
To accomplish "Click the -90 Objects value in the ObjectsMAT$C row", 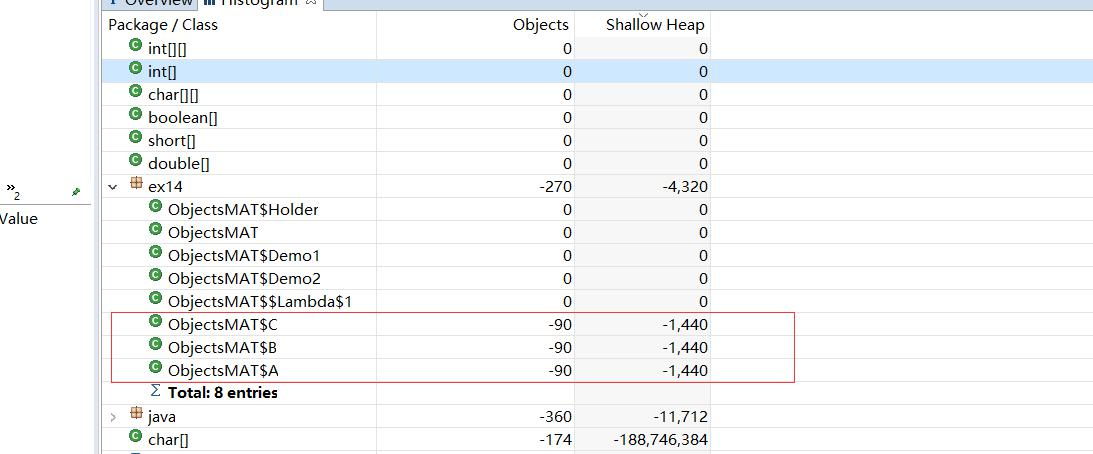I will click(x=560, y=325).
